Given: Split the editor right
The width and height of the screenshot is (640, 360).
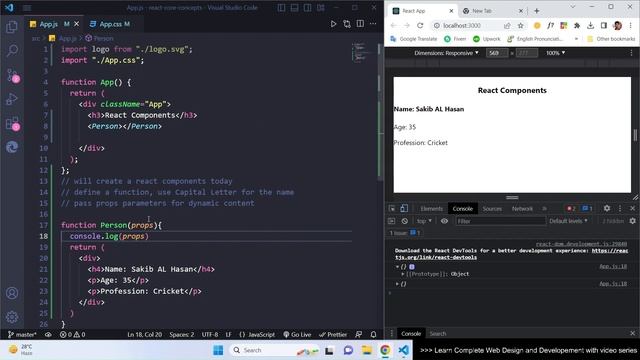Looking at the screenshot, I should point(360,24).
